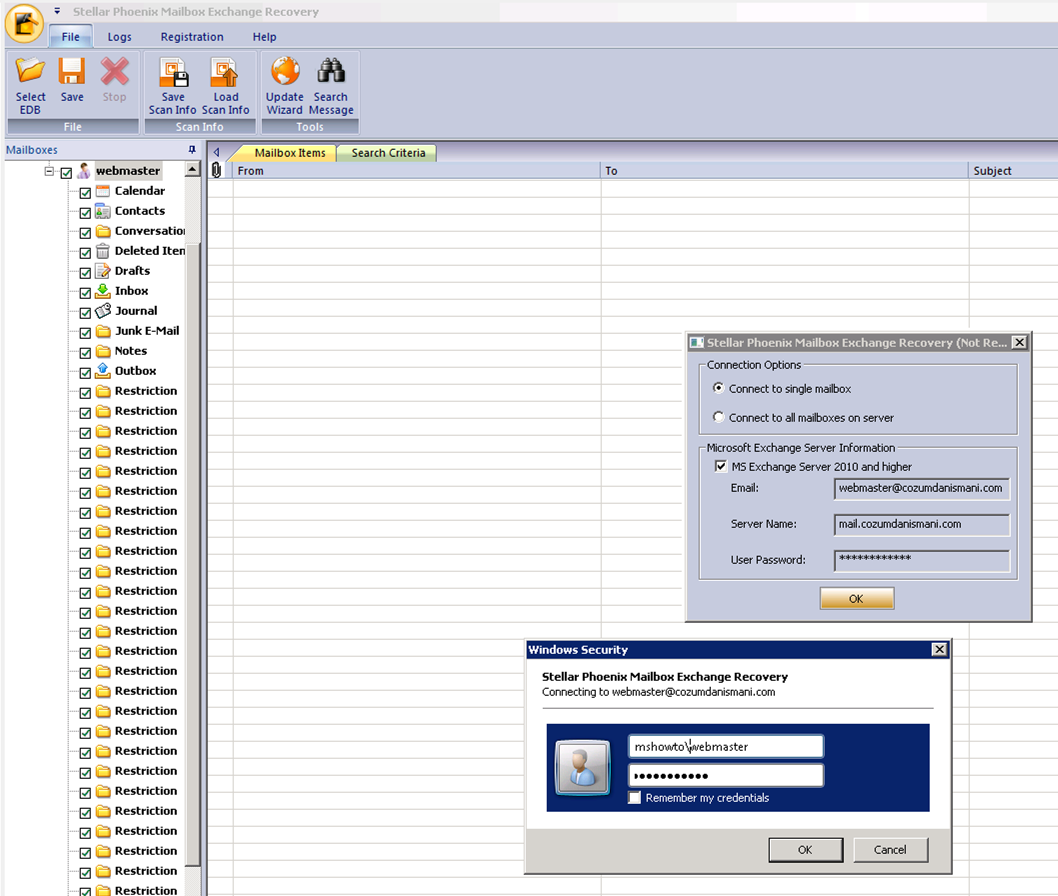Image resolution: width=1058 pixels, height=896 pixels.
Task: Click OK in Stellar Phoenix connection dialog
Action: [857, 598]
